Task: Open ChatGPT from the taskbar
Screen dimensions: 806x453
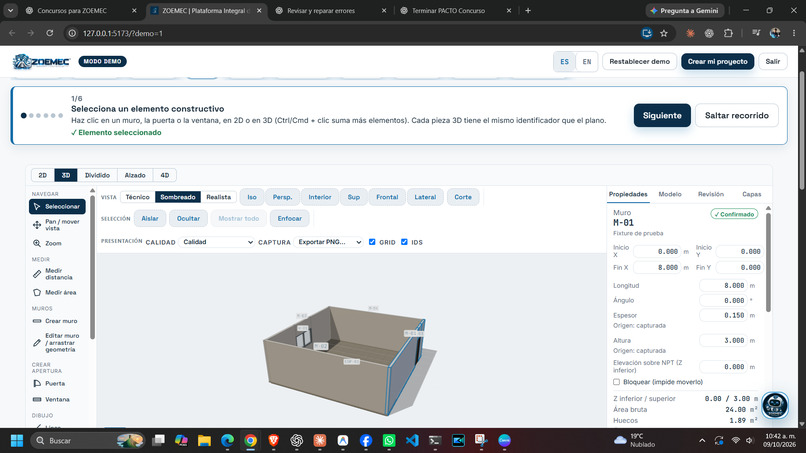Action: pos(297,441)
